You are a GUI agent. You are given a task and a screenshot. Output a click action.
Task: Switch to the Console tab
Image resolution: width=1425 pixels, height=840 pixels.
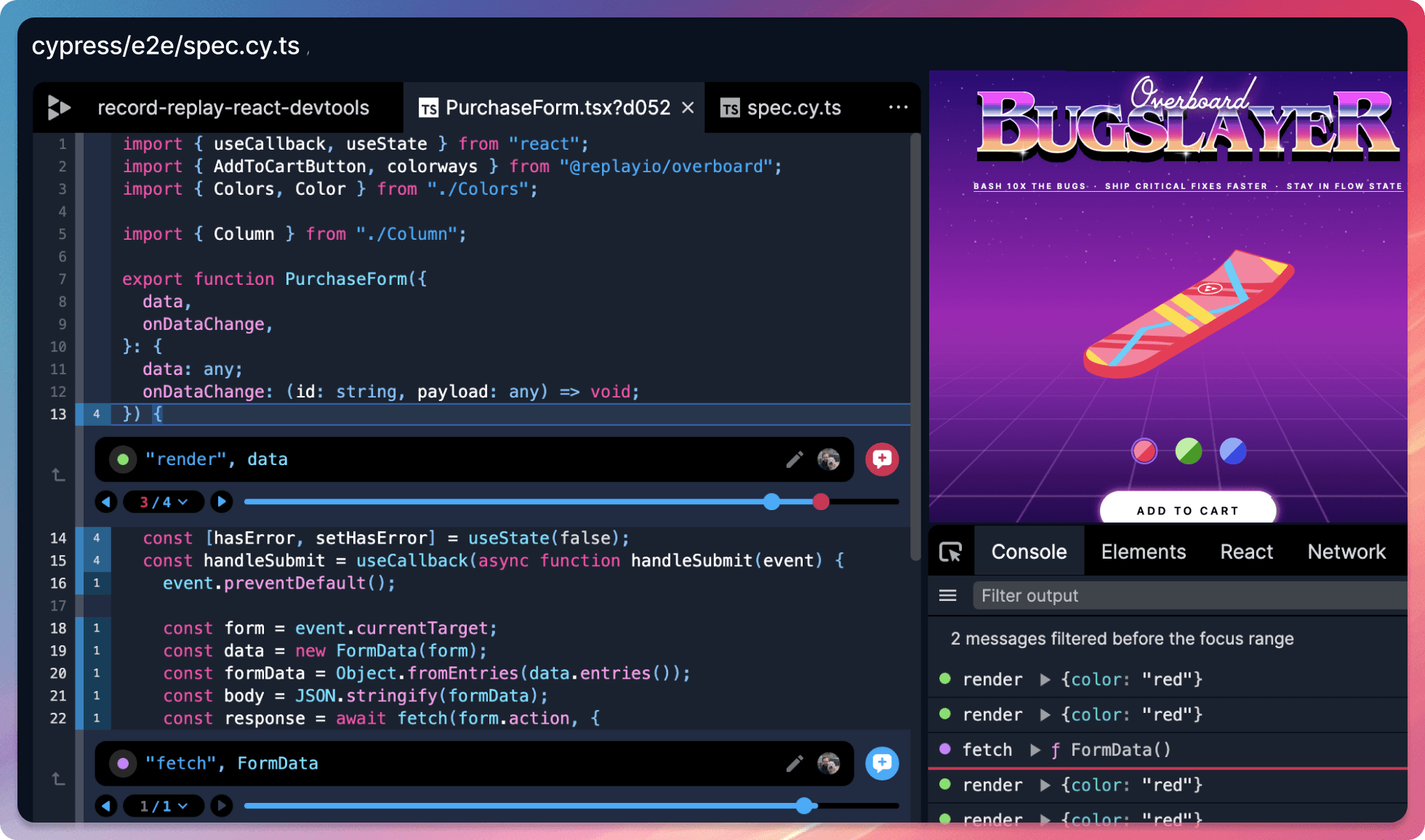(x=1029, y=552)
